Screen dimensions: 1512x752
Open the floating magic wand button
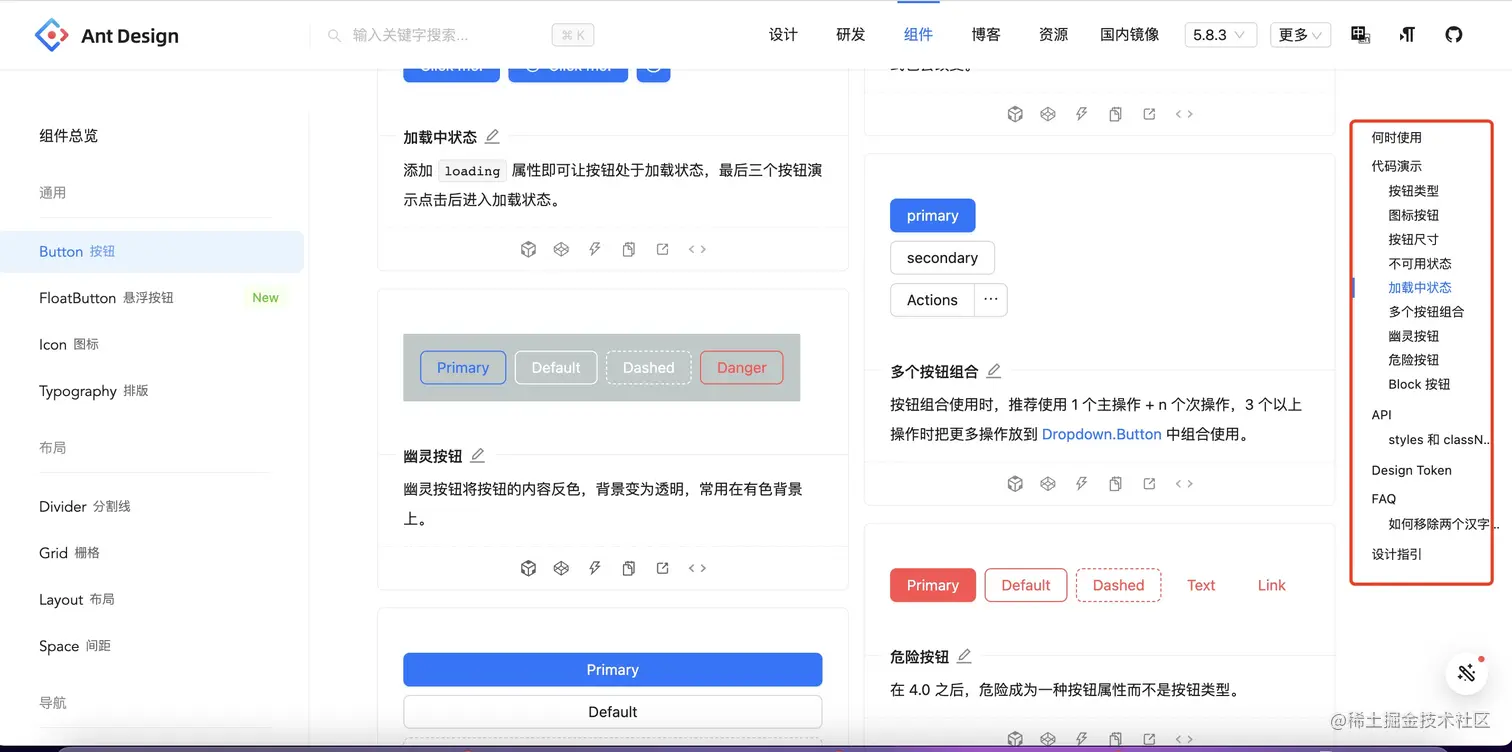(1467, 673)
